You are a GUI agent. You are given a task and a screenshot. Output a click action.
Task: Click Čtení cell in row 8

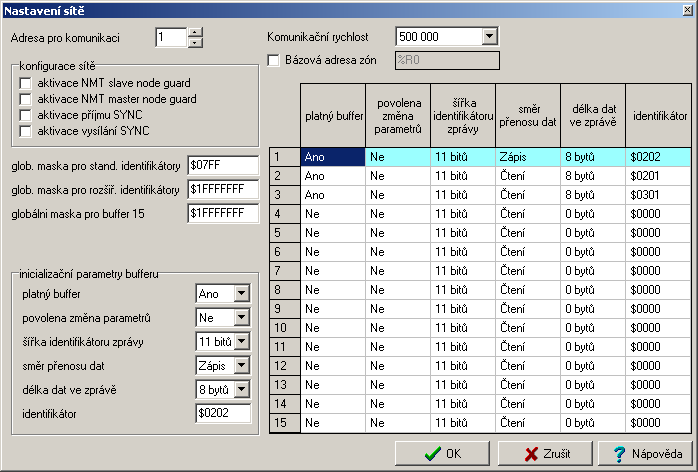[528, 290]
